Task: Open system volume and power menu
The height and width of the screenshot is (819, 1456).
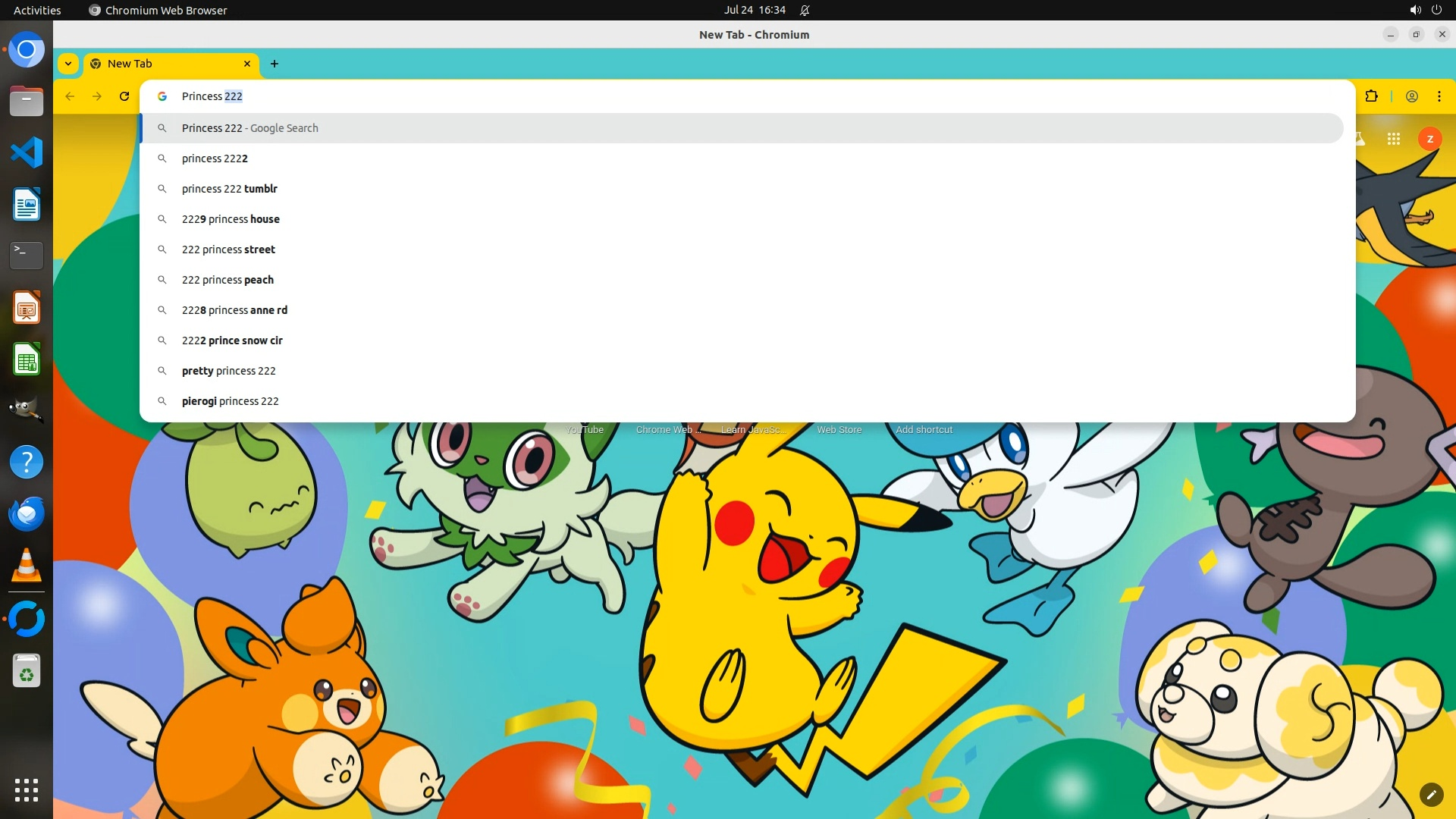Action: click(1425, 10)
